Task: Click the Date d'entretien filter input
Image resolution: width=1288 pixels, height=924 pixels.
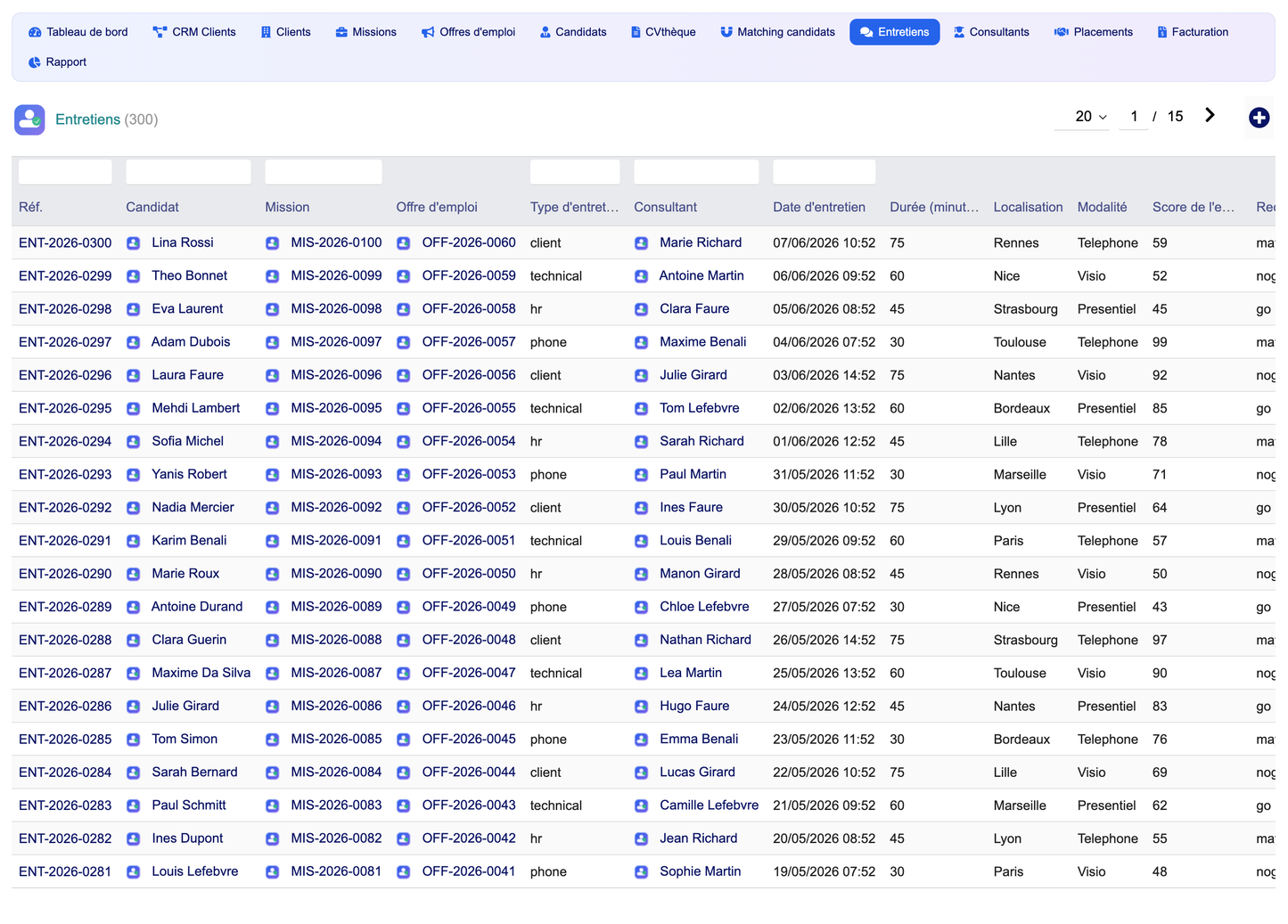Action: point(824,172)
